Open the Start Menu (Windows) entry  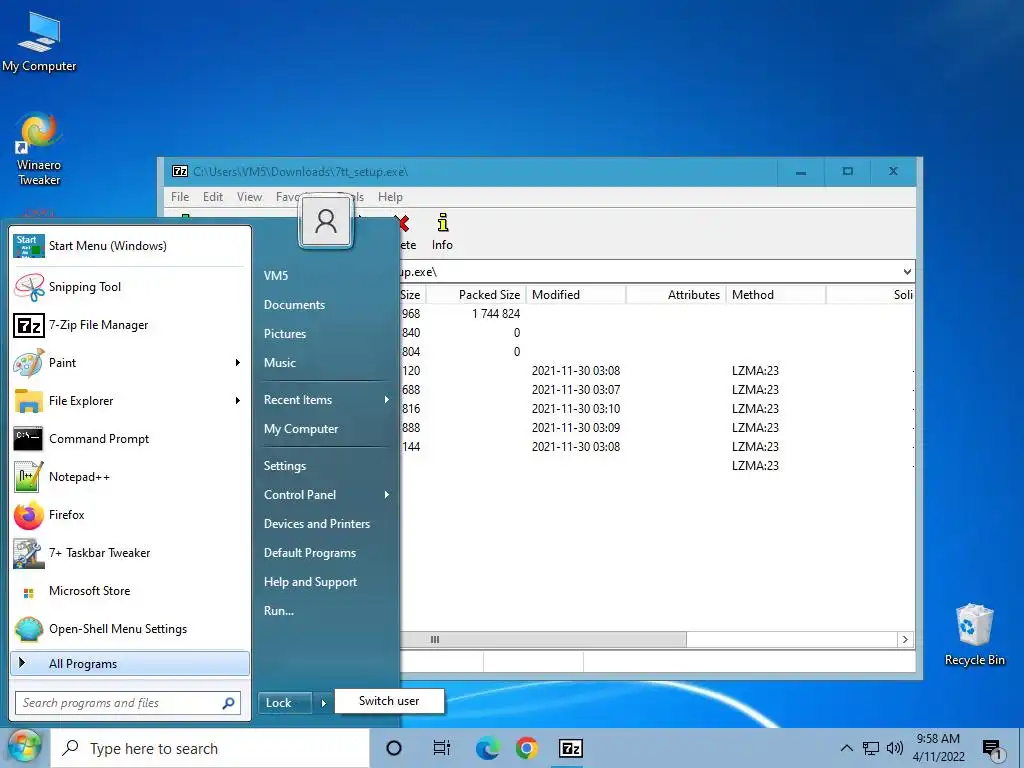pyautogui.click(x=129, y=246)
